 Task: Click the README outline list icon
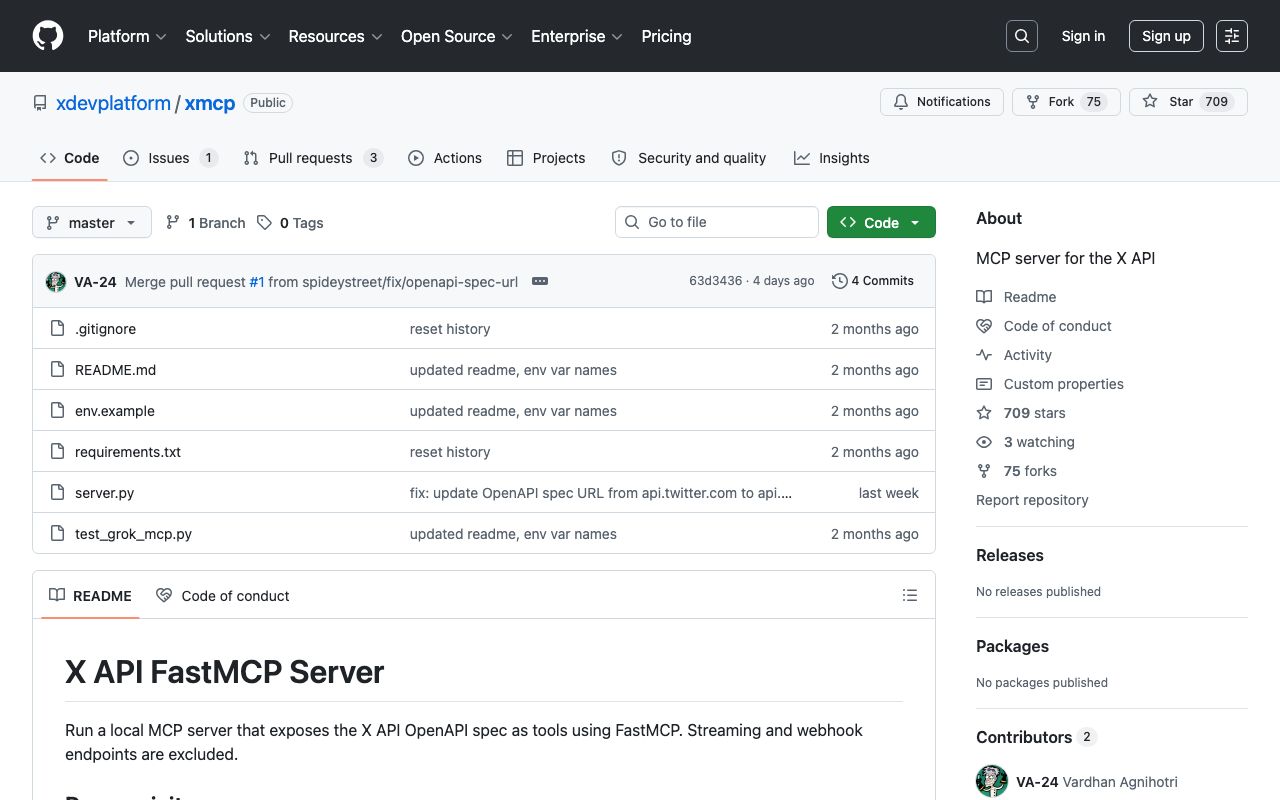[x=909, y=595]
